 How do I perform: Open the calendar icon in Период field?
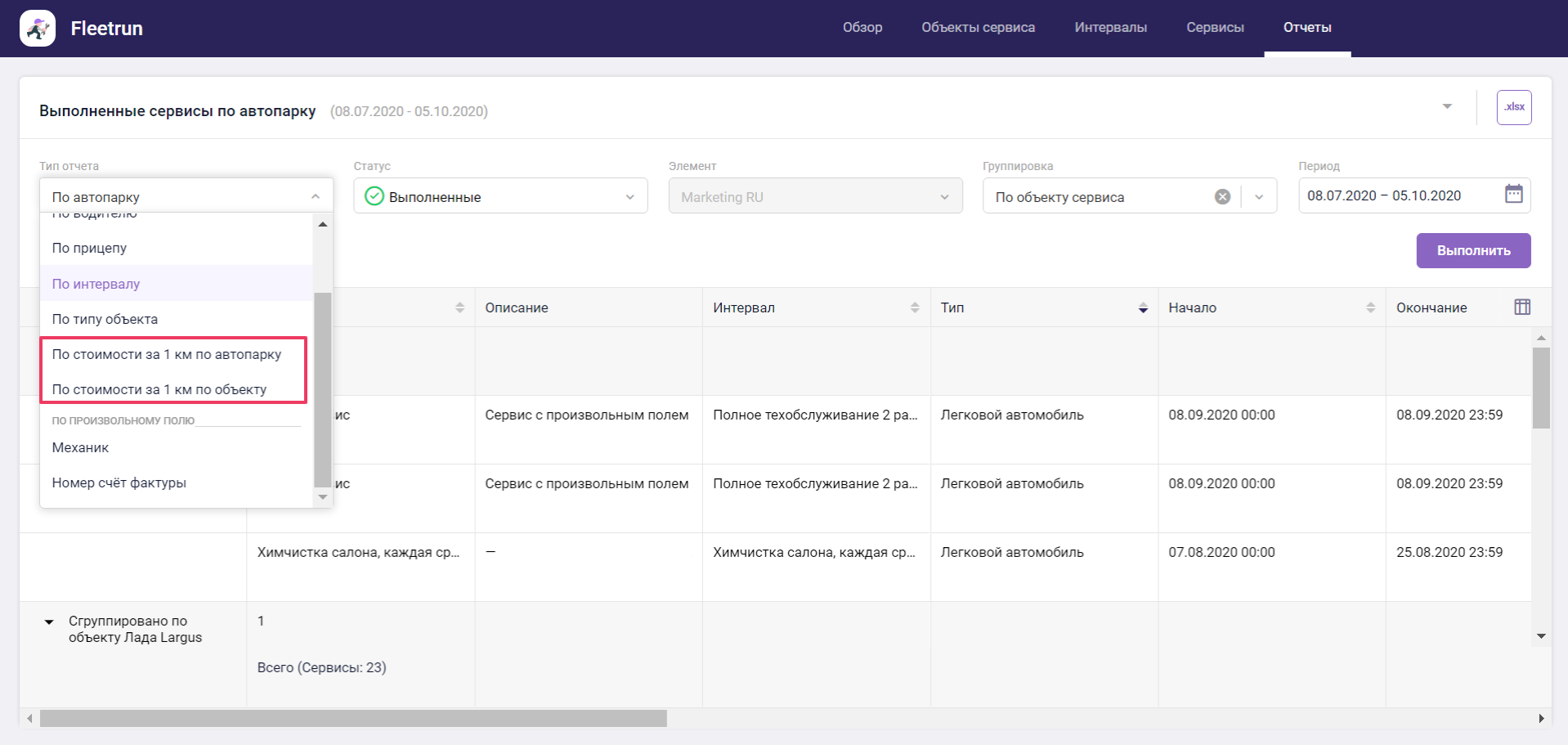click(1513, 195)
